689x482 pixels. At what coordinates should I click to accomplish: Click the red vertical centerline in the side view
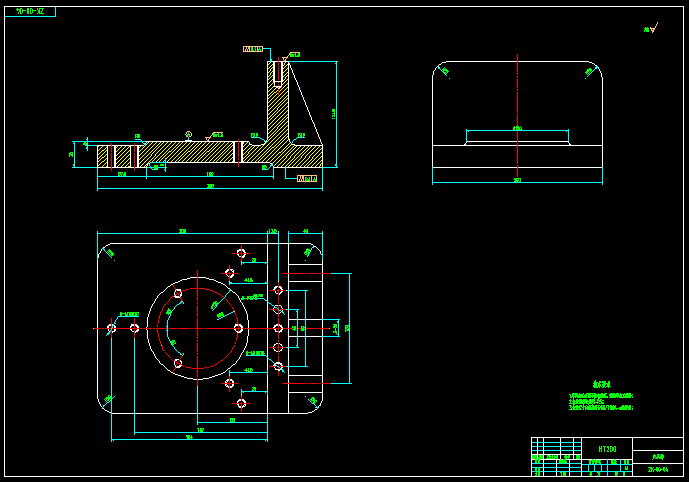pyautogui.click(x=518, y=116)
